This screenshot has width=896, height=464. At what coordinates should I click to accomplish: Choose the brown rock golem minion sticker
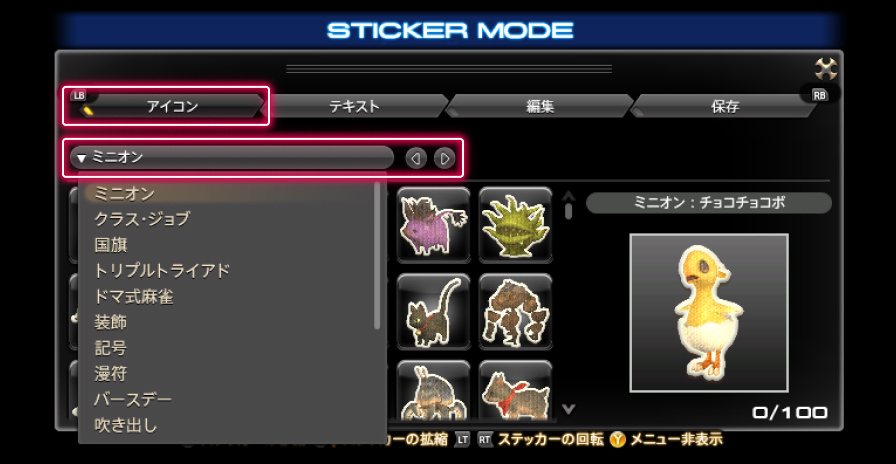pyautogui.click(x=516, y=311)
